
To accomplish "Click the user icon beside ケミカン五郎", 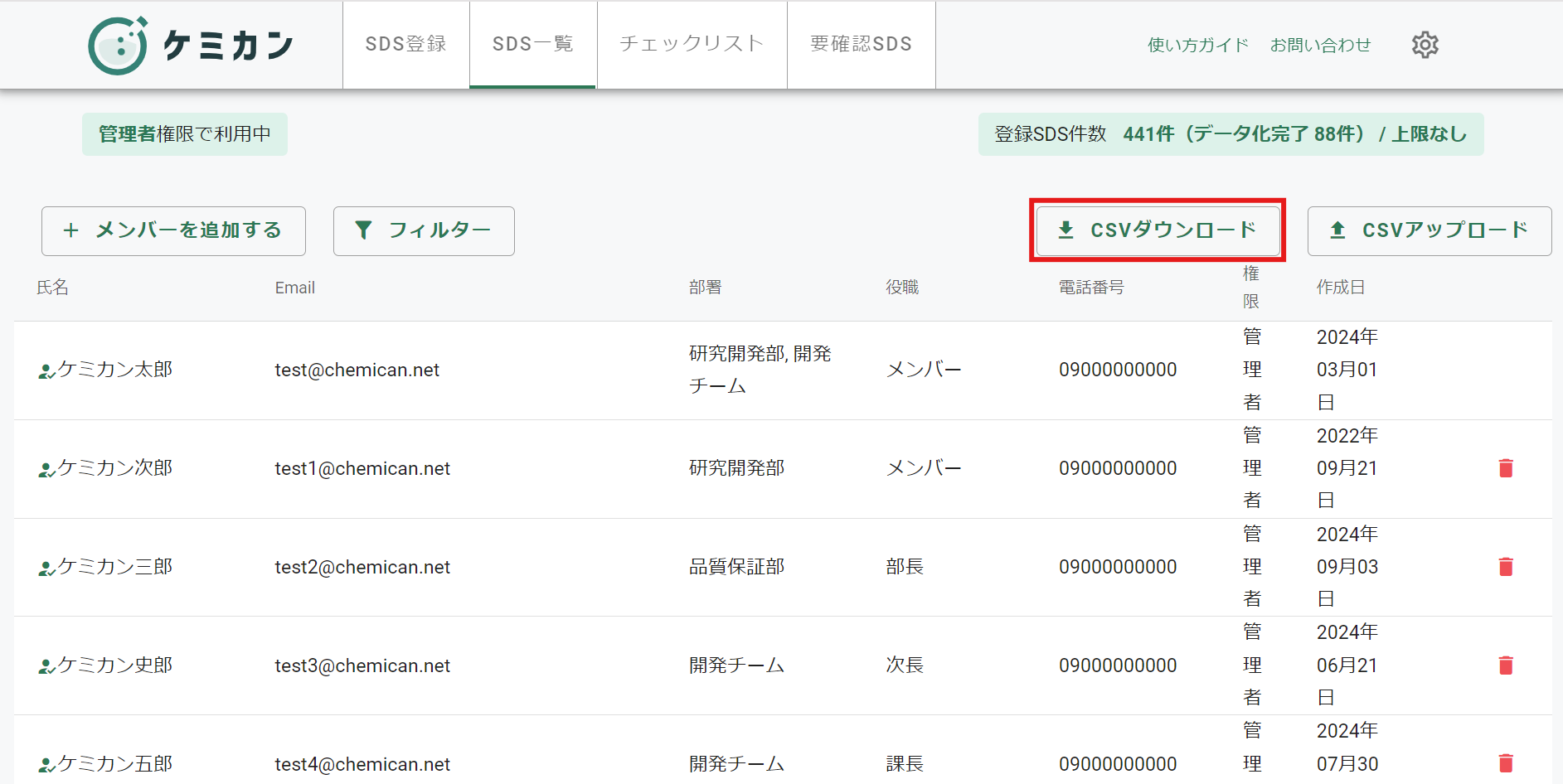I will pos(46,765).
